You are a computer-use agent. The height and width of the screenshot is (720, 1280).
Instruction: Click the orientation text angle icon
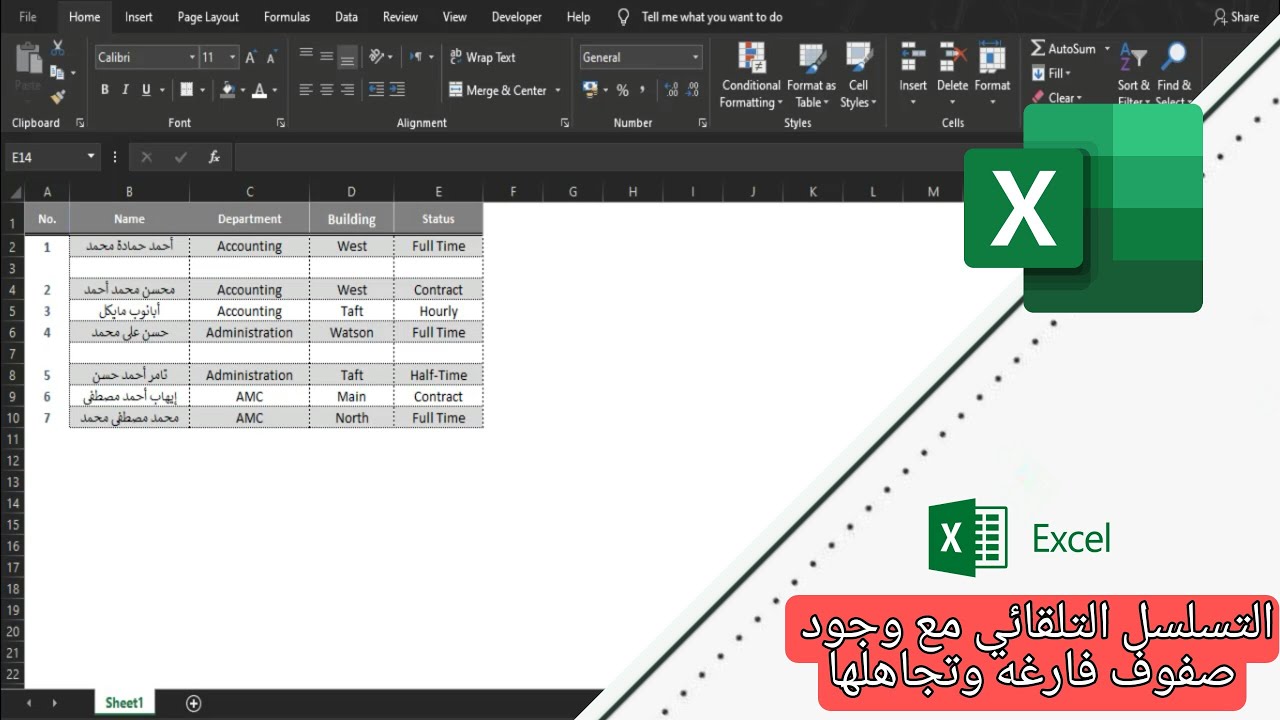[x=376, y=57]
